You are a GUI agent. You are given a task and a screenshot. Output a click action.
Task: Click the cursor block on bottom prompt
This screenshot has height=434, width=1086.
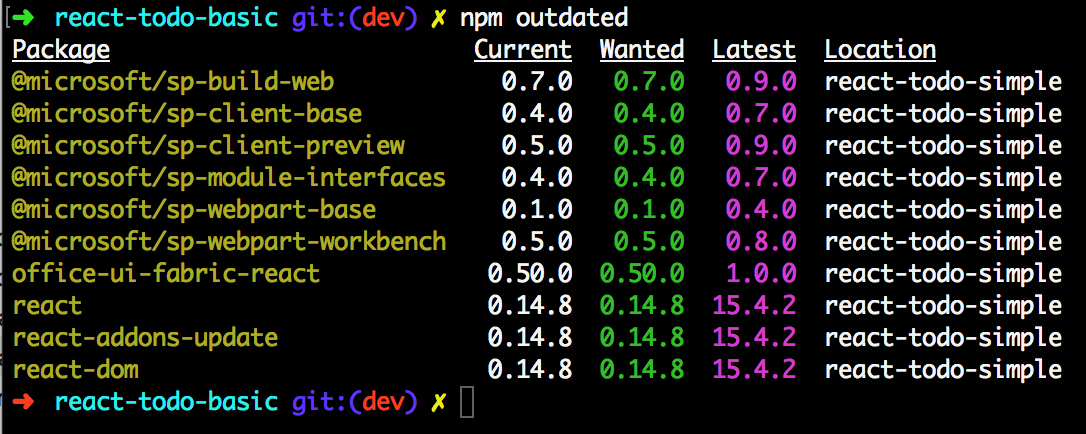pyautogui.click(x=467, y=402)
